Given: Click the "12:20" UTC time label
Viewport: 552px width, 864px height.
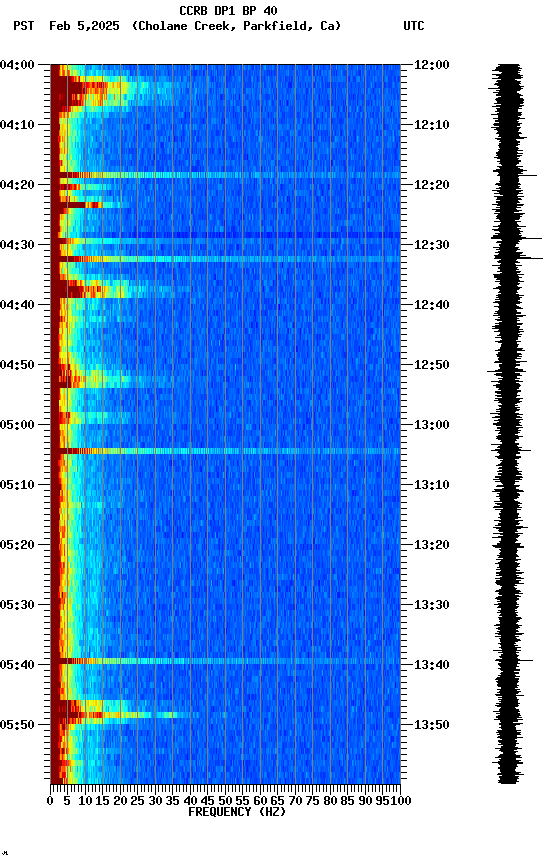Looking at the screenshot, I should (432, 185).
